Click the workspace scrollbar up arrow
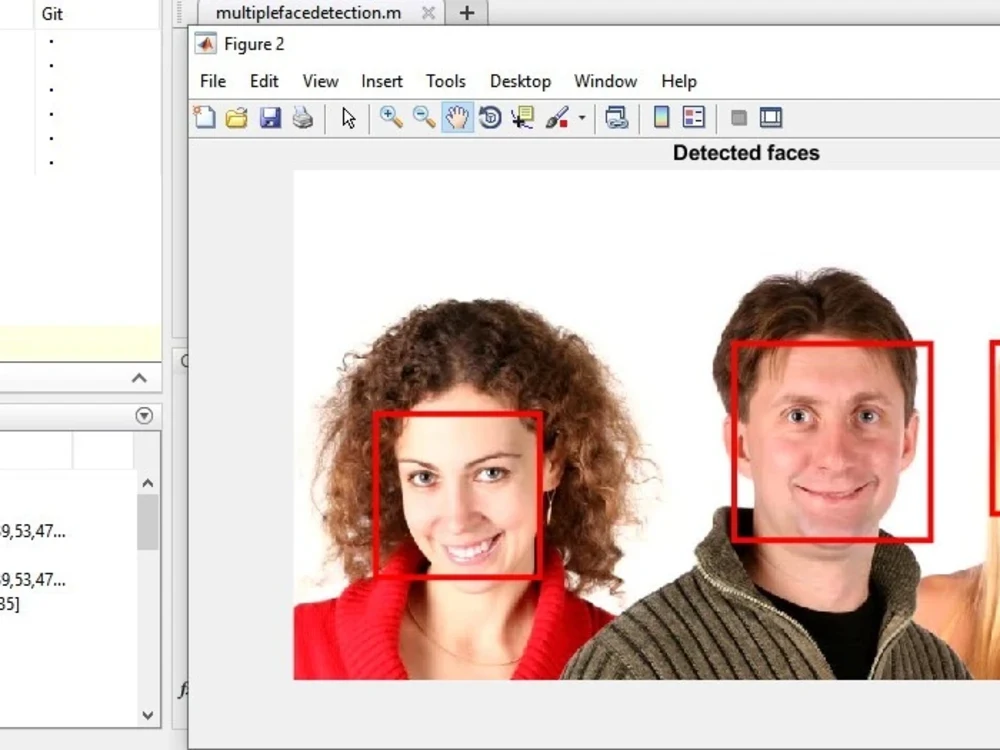 point(148,483)
